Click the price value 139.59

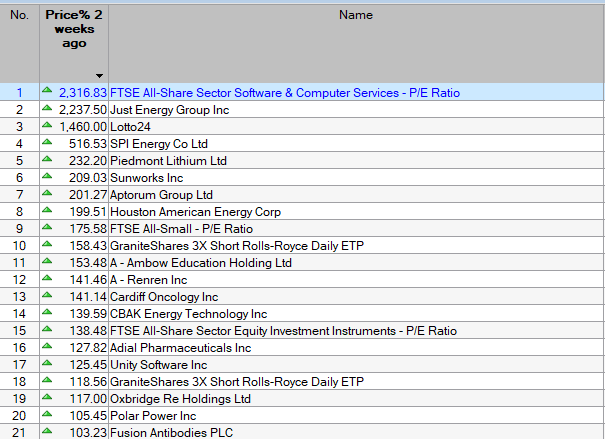pos(88,313)
